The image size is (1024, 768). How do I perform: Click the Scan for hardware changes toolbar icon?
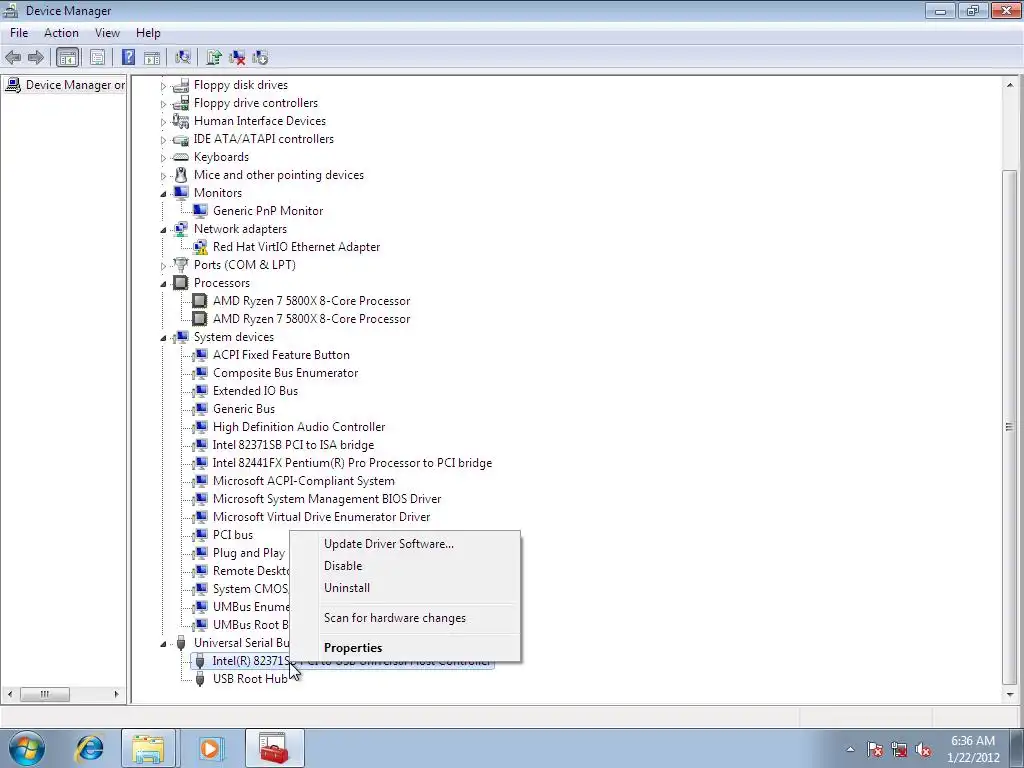pos(183,57)
